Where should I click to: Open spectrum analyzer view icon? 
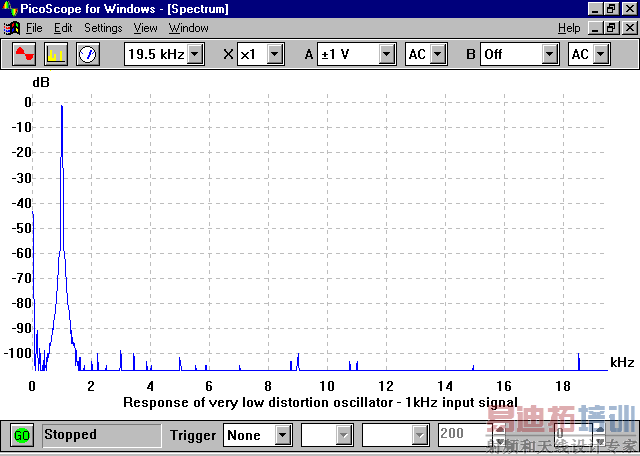pyautogui.click(x=56, y=54)
